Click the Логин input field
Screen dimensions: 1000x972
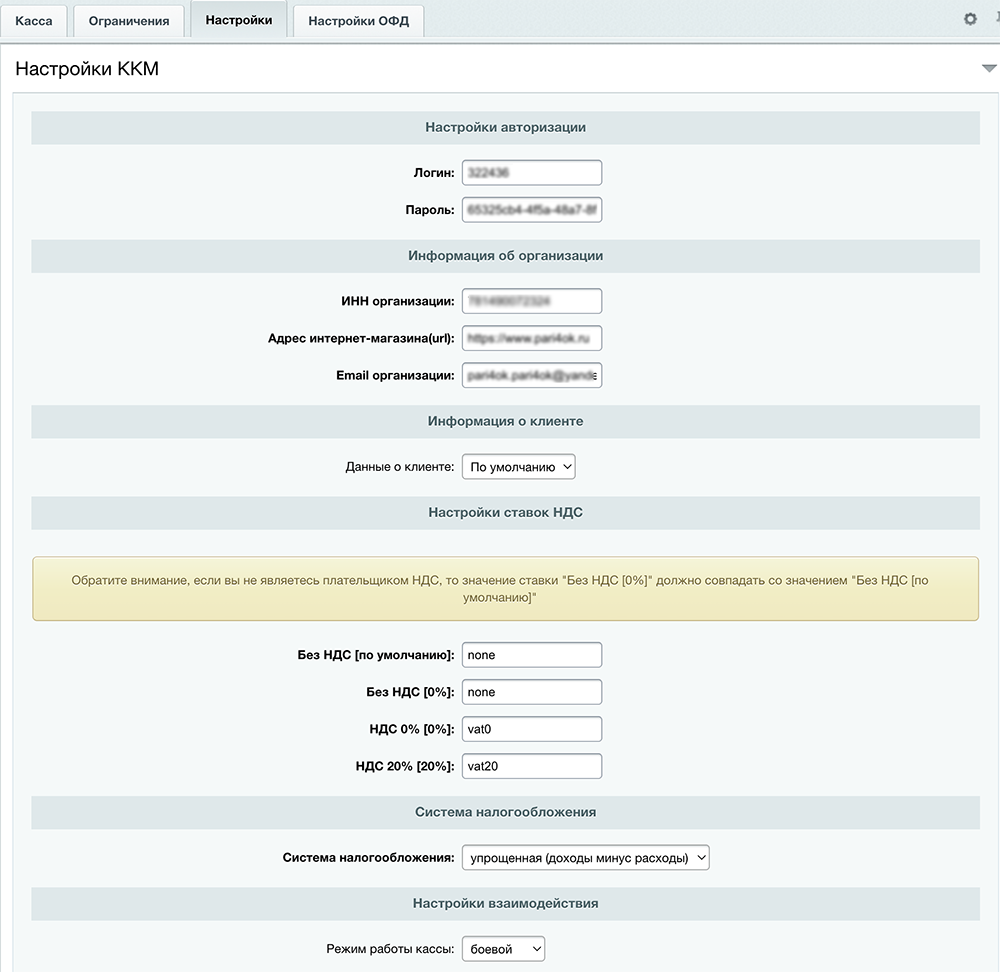(x=532, y=173)
